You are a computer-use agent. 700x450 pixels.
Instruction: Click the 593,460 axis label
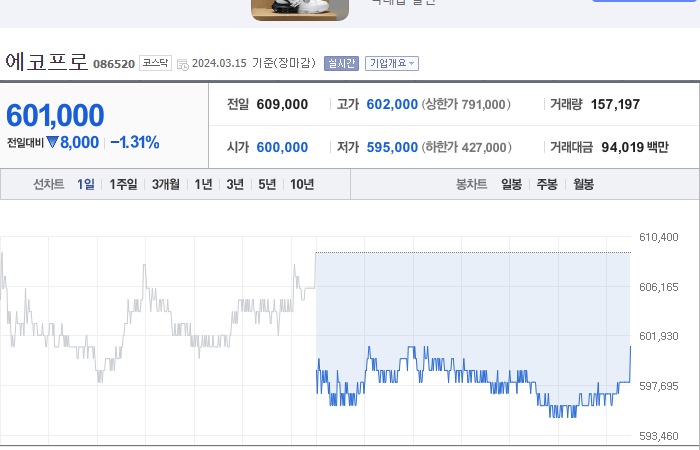(x=658, y=436)
